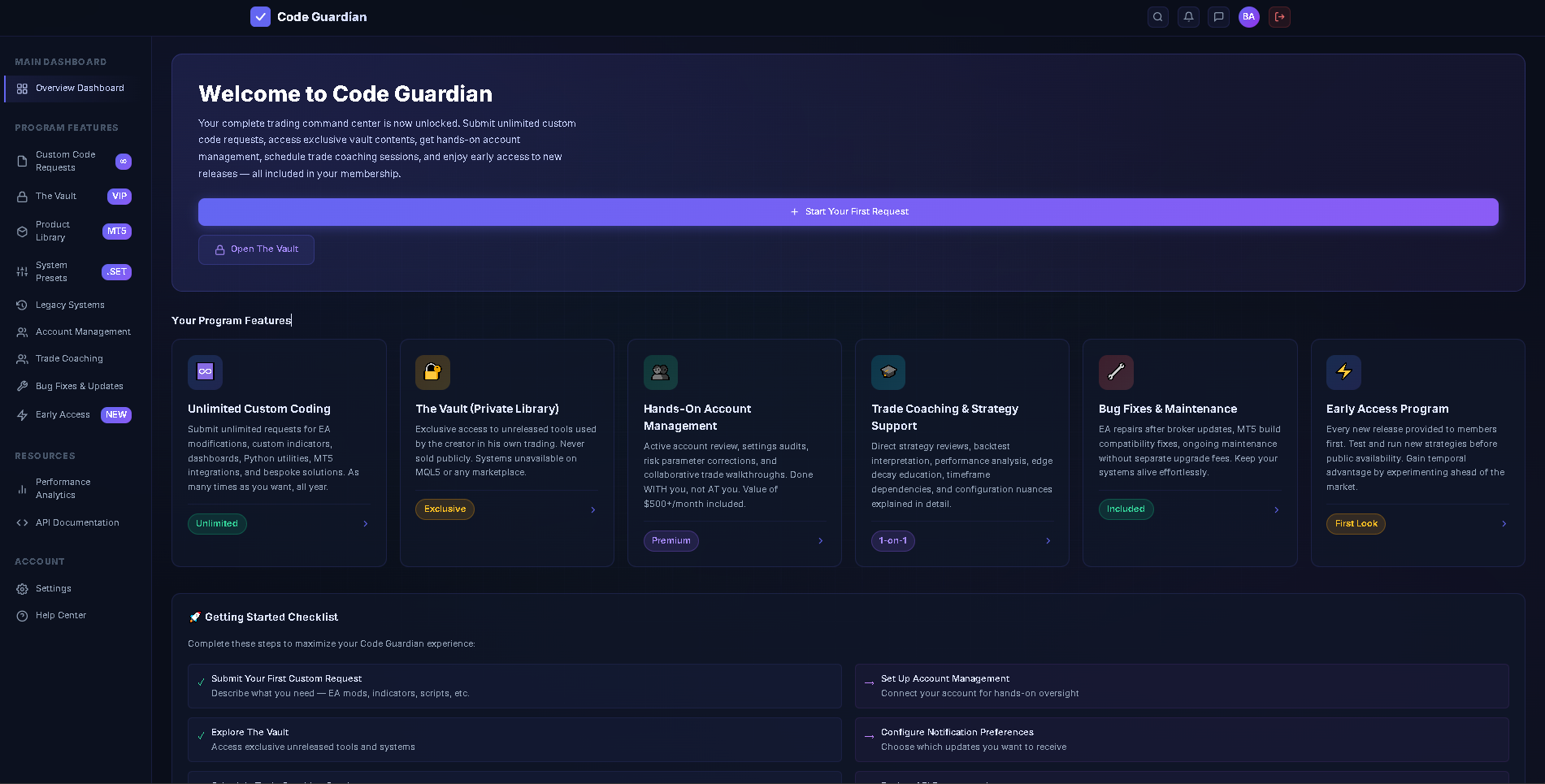Open messages chat bubble icon
1545x784 pixels.
pyautogui.click(x=1218, y=16)
